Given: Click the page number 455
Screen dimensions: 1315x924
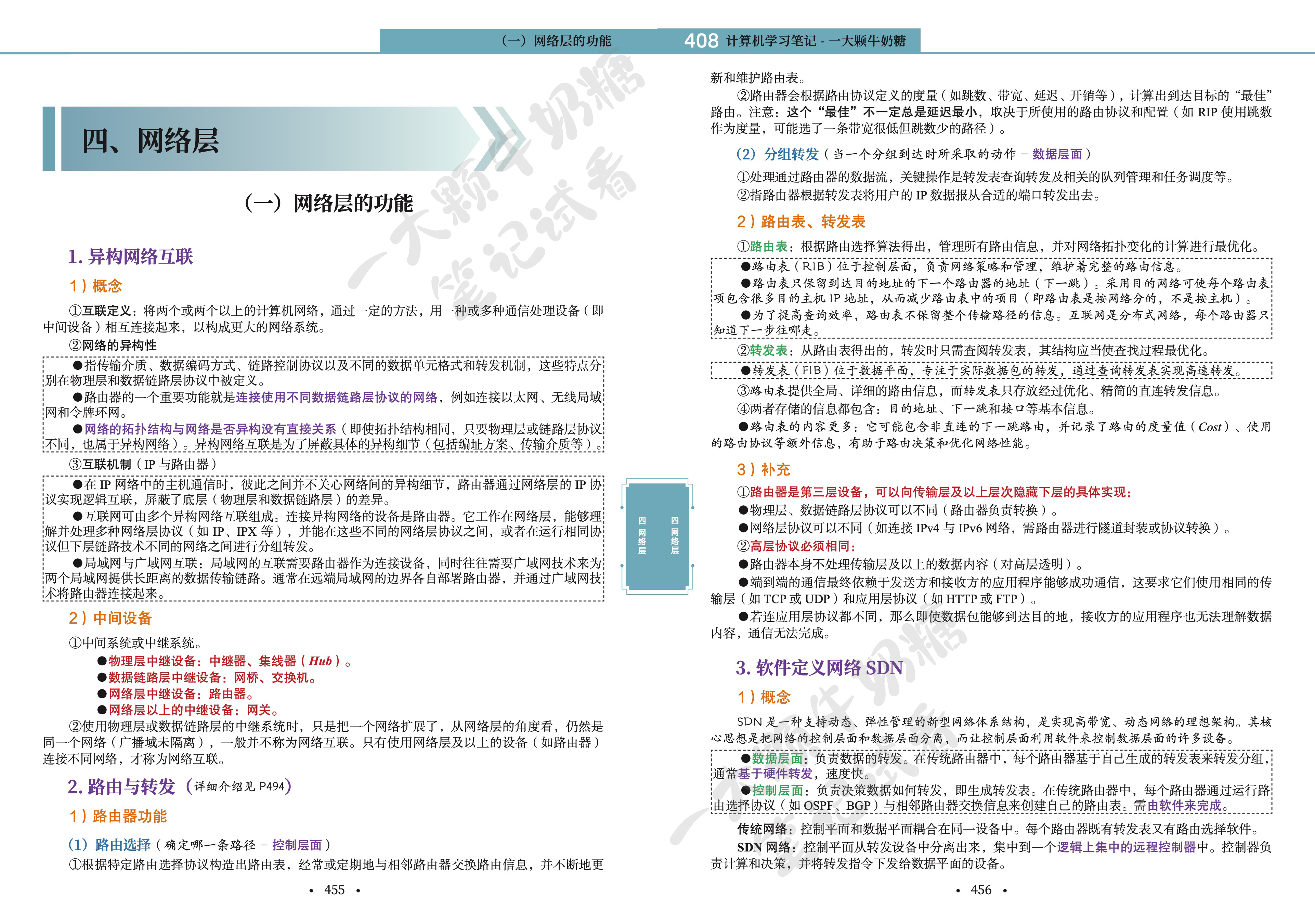Looking at the screenshot, I should (335, 890).
